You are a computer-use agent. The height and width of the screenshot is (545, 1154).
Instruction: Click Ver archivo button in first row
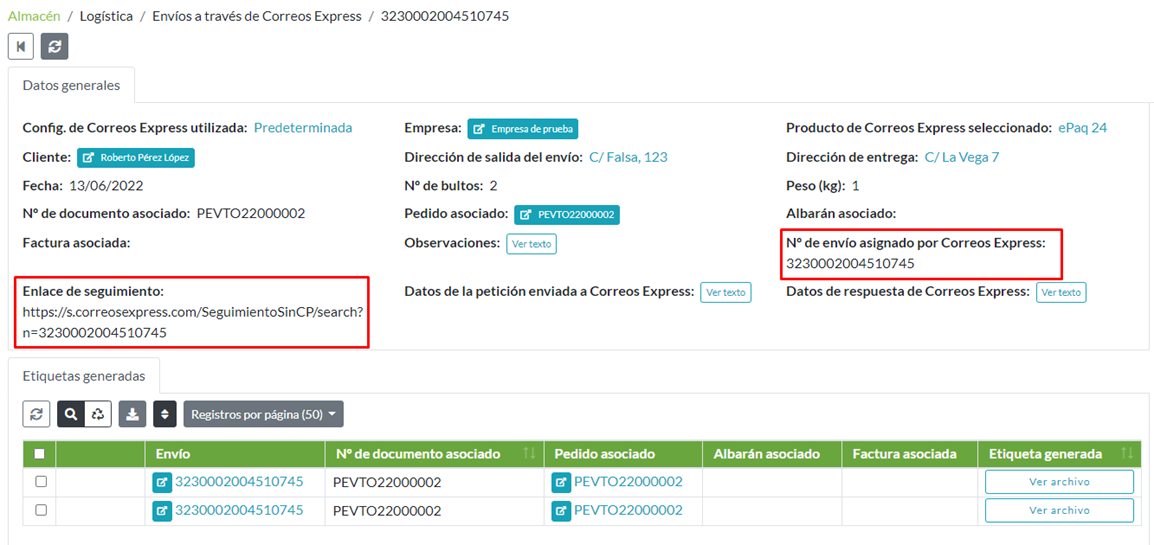pyautogui.click(x=1059, y=482)
